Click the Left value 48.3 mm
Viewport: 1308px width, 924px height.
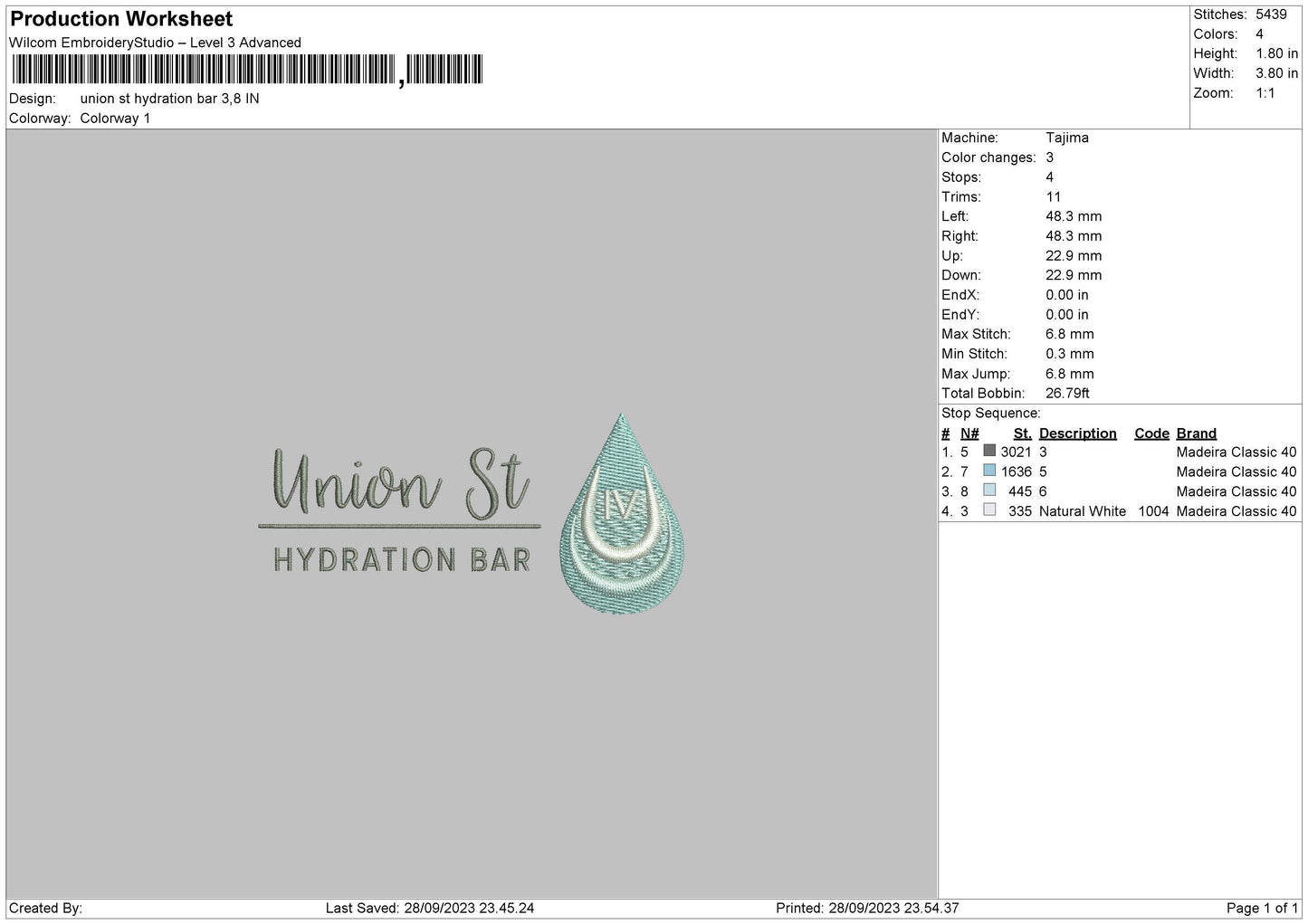pos(1074,216)
